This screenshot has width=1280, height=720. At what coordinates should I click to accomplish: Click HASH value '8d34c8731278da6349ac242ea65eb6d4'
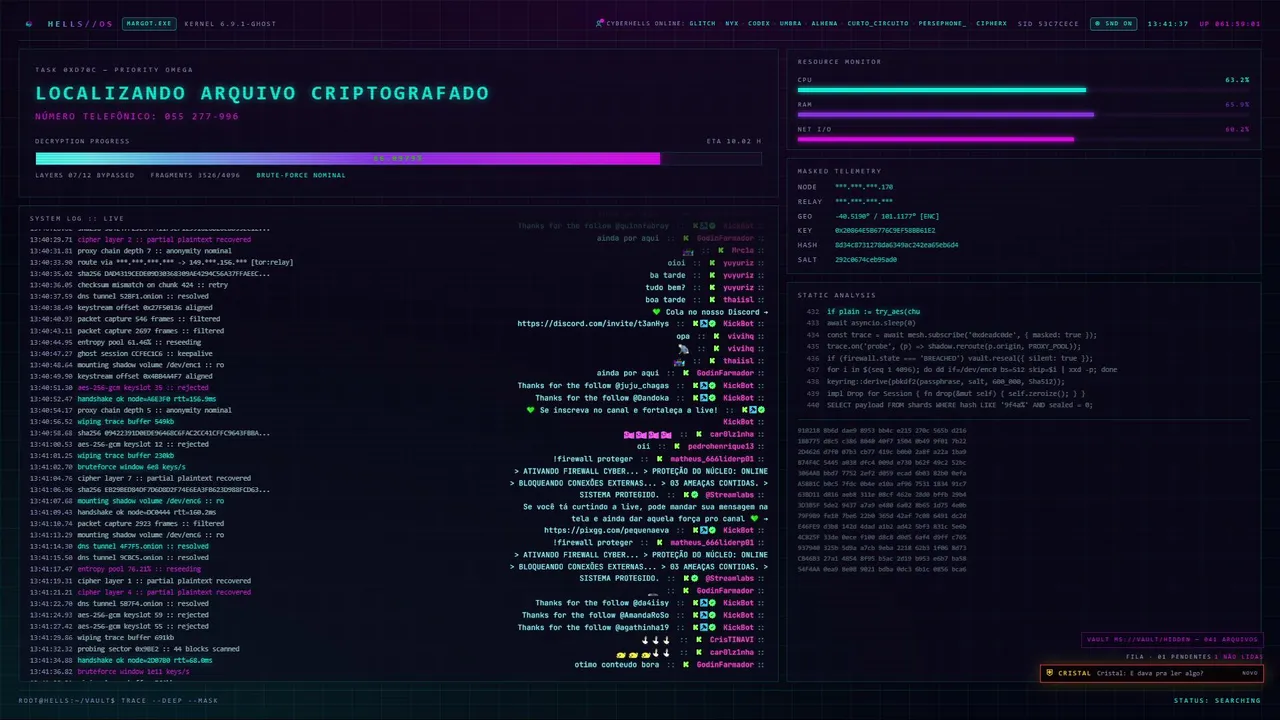(897, 245)
